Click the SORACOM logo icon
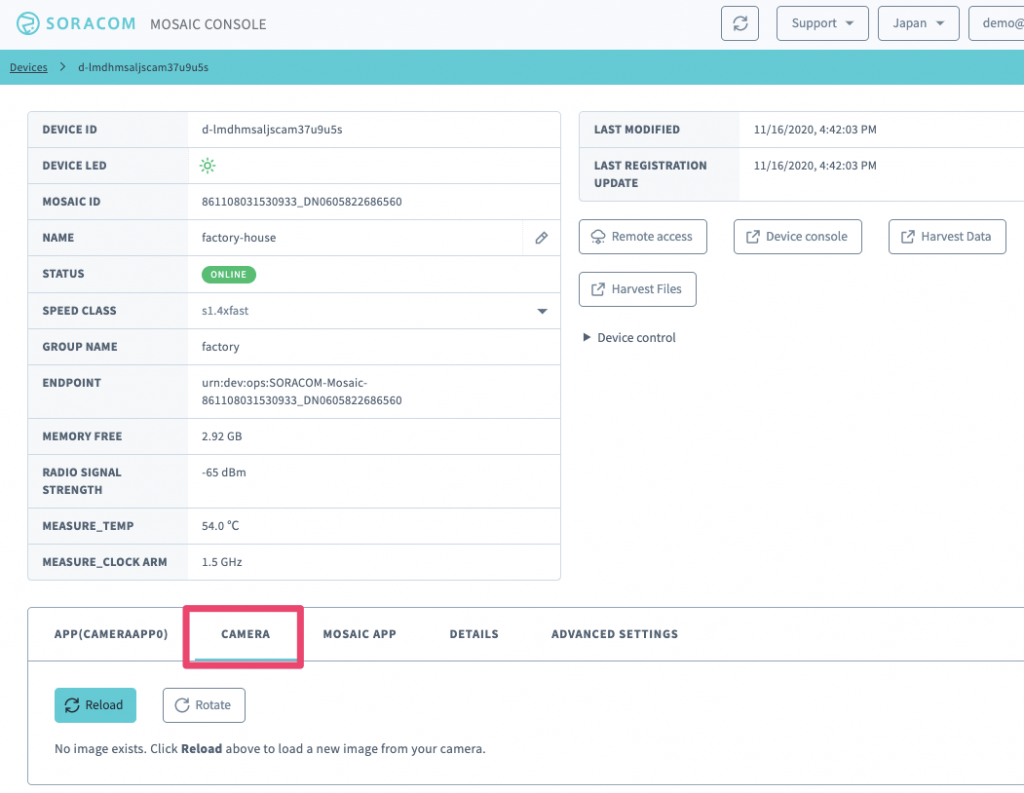The image size is (1024, 793). 27,24
